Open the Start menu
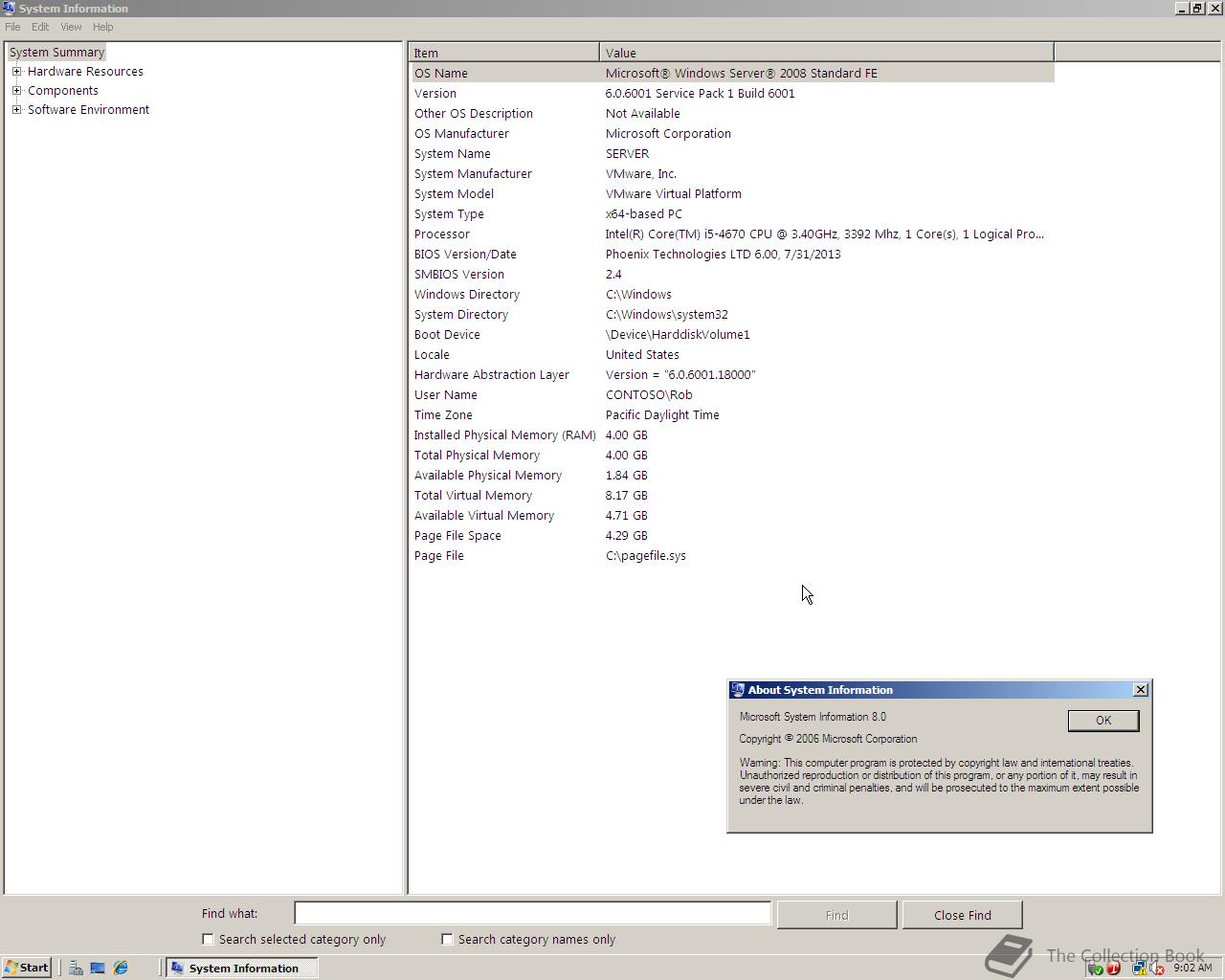1225x980 pixels. pyautogui.click(x=26, y=968)
